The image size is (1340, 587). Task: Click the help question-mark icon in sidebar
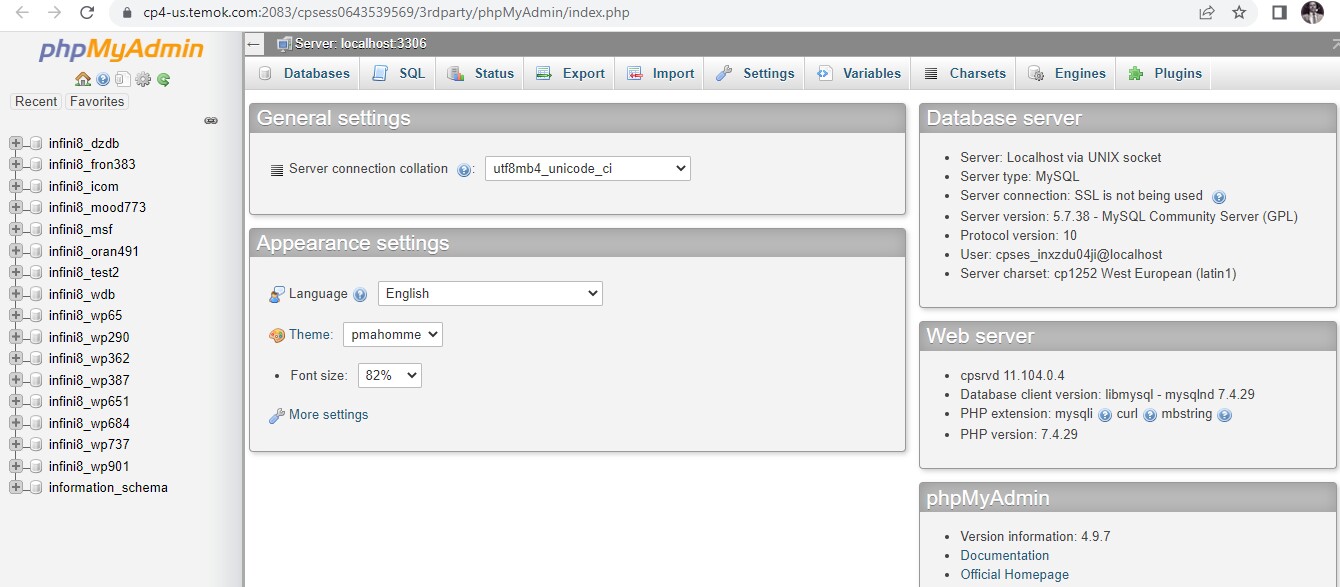tap(102, 79)
